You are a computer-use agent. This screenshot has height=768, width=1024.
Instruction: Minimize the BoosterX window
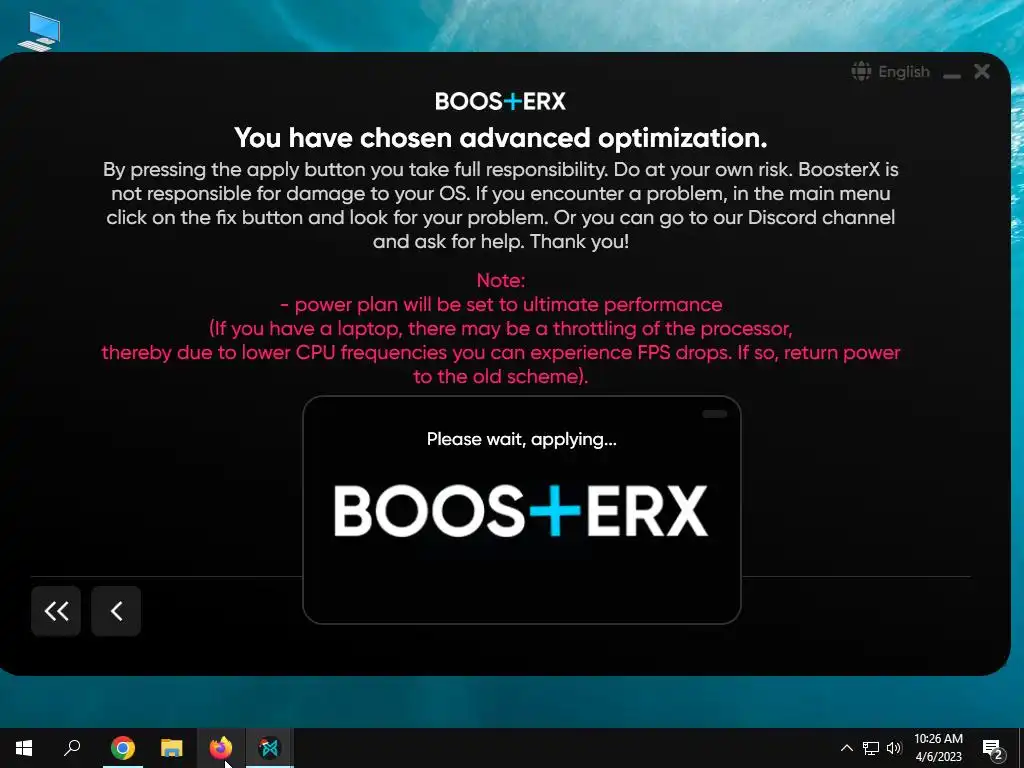tap(952, 76)
